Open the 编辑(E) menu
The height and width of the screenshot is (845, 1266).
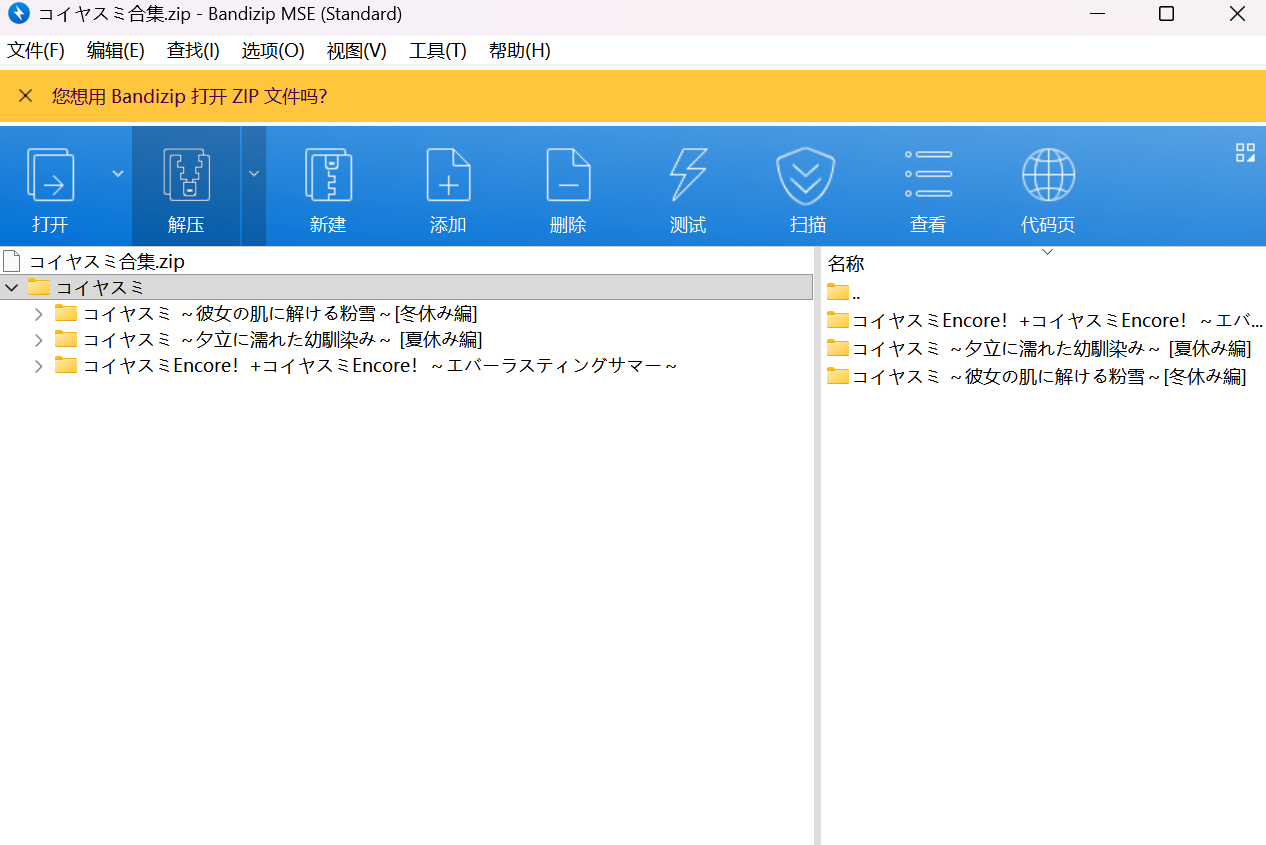(x=115, y=51)
